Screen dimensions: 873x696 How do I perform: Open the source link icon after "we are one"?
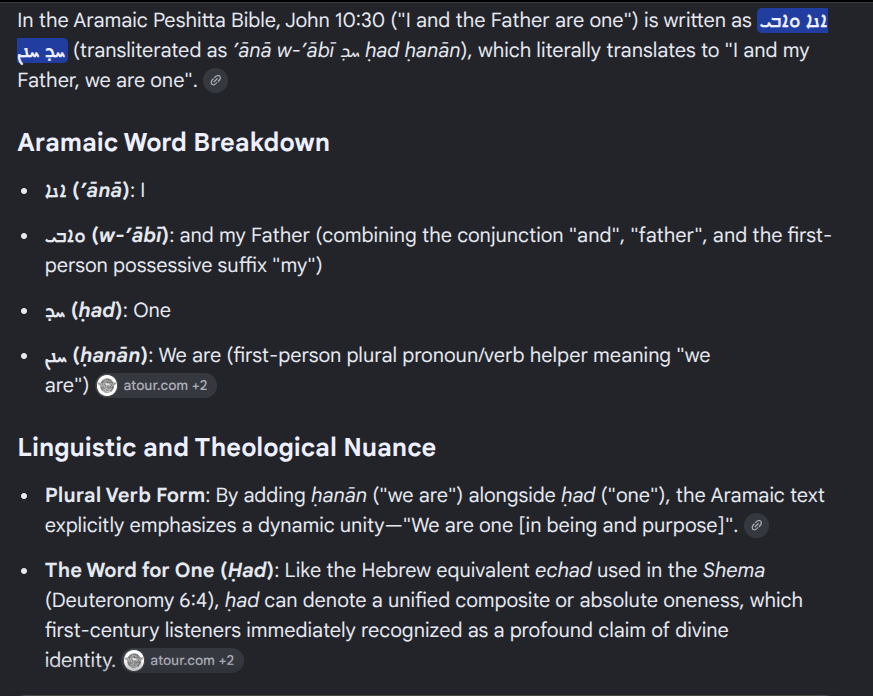coord(215,81)
